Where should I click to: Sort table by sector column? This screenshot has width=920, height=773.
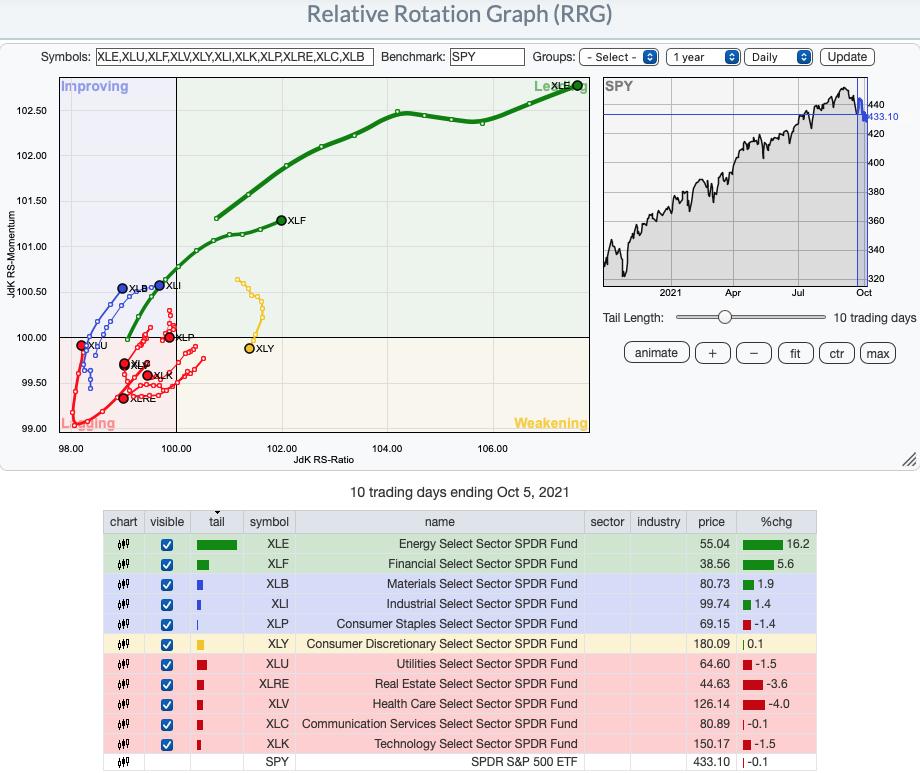[607, 522]
